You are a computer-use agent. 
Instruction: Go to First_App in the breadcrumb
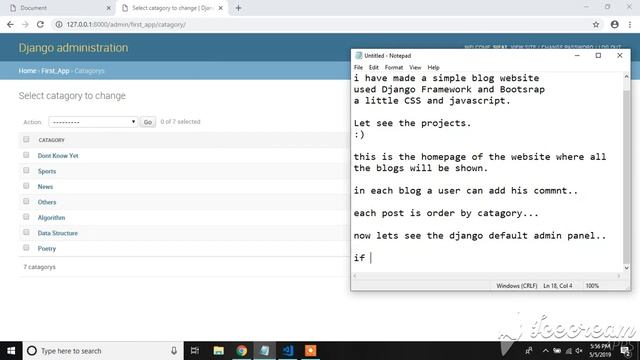(x=55, y=71)
